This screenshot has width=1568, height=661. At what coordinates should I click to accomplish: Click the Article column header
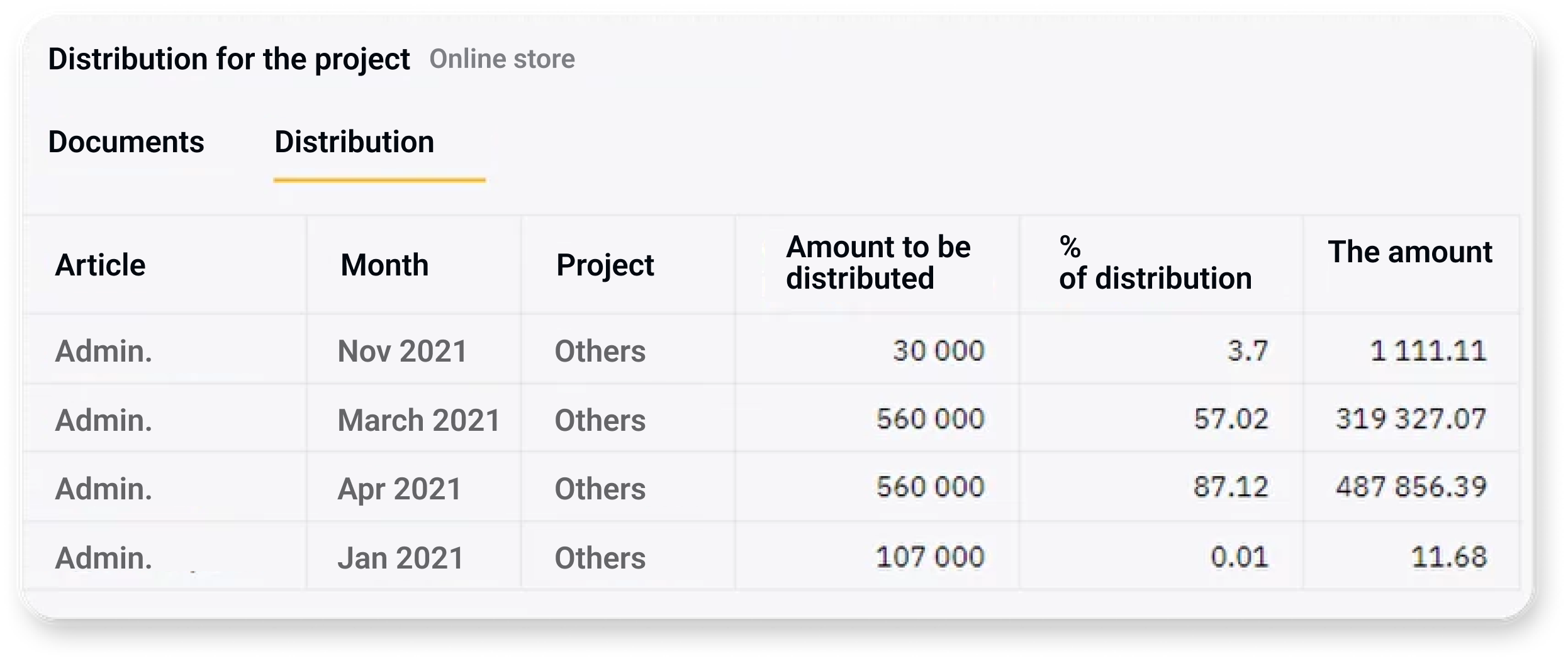(x=101, y=265)
